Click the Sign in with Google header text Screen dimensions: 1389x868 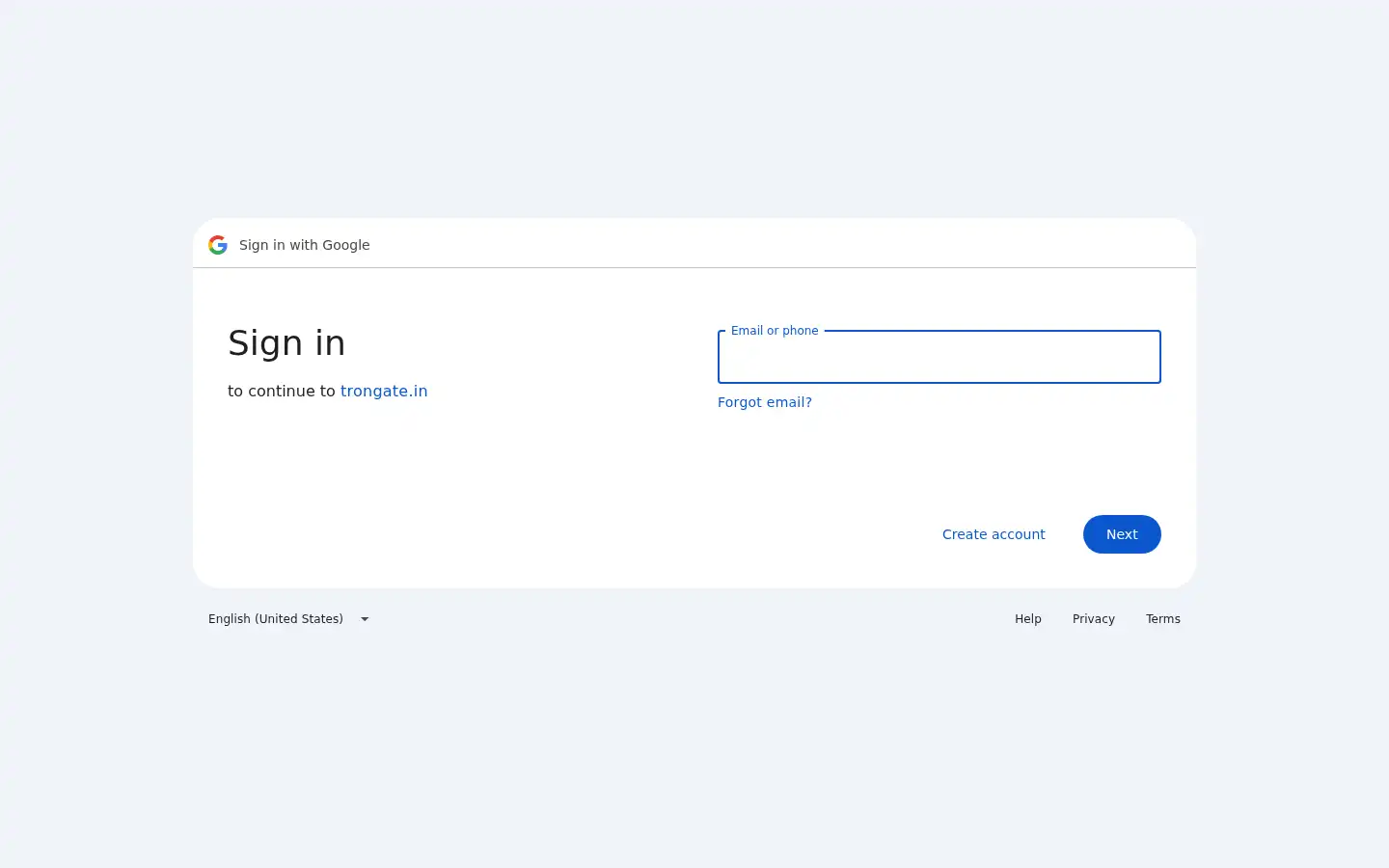[305, 245]
